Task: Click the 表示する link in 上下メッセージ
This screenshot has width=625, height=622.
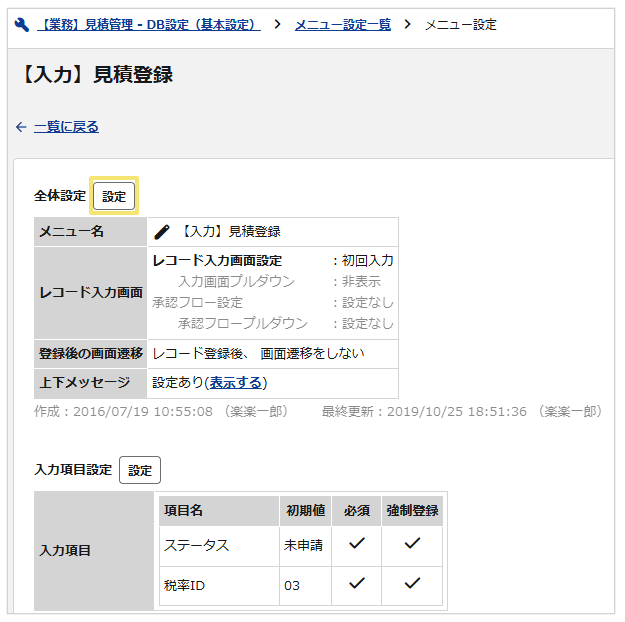Action: (x=236, y=383)
